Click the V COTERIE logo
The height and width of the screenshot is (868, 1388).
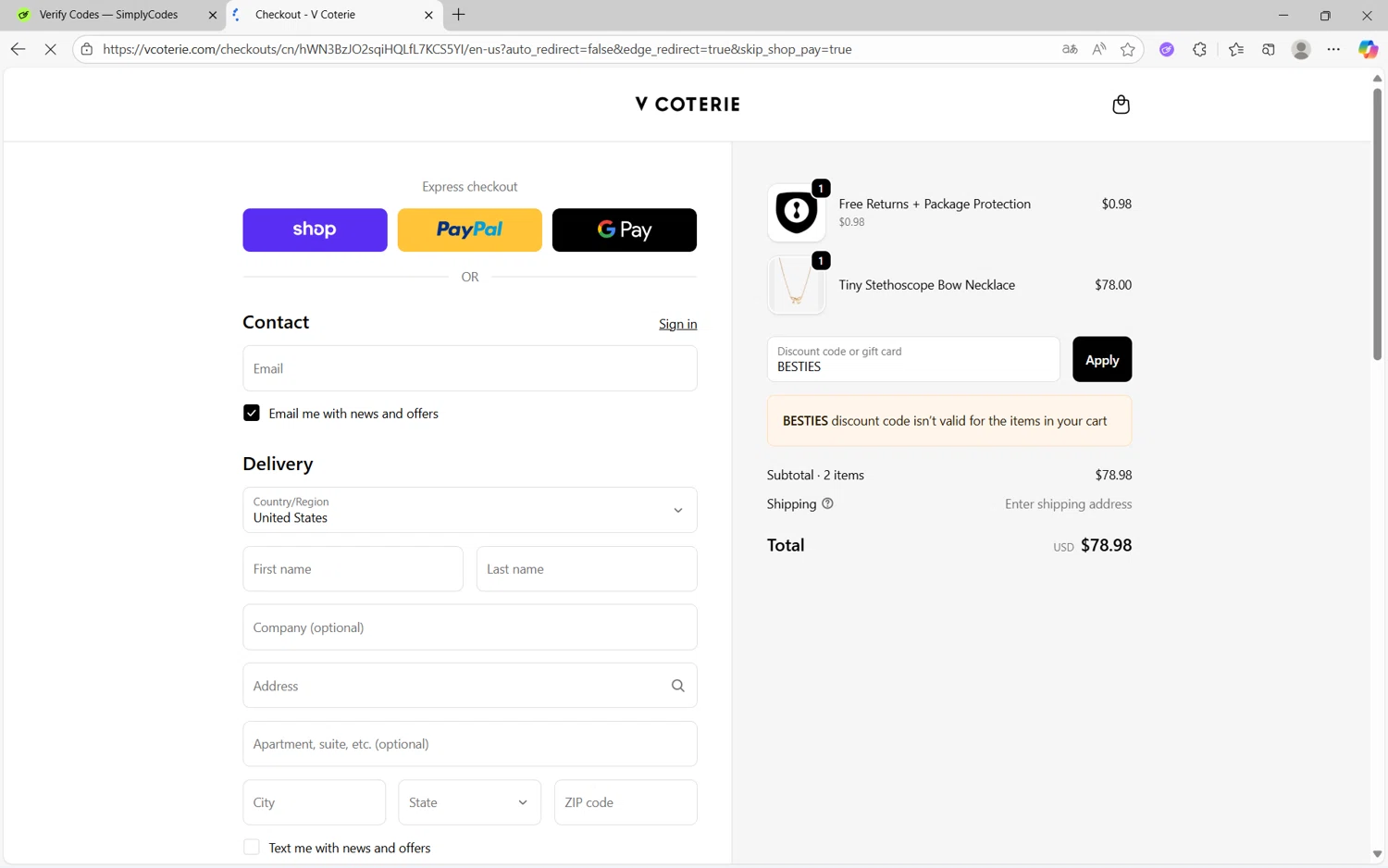tap(688, 104)
